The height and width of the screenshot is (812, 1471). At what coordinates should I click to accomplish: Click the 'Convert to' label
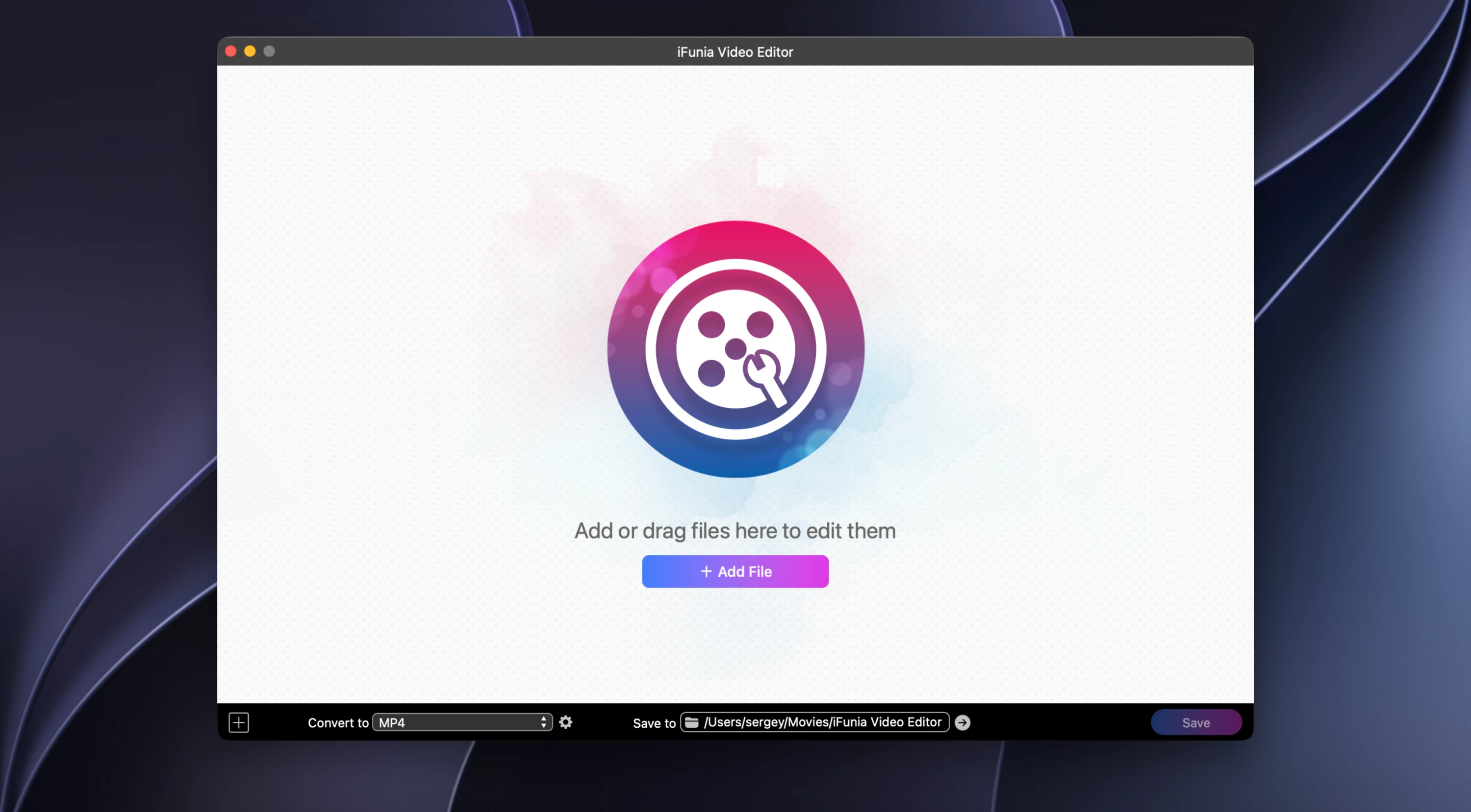point(338,723)
